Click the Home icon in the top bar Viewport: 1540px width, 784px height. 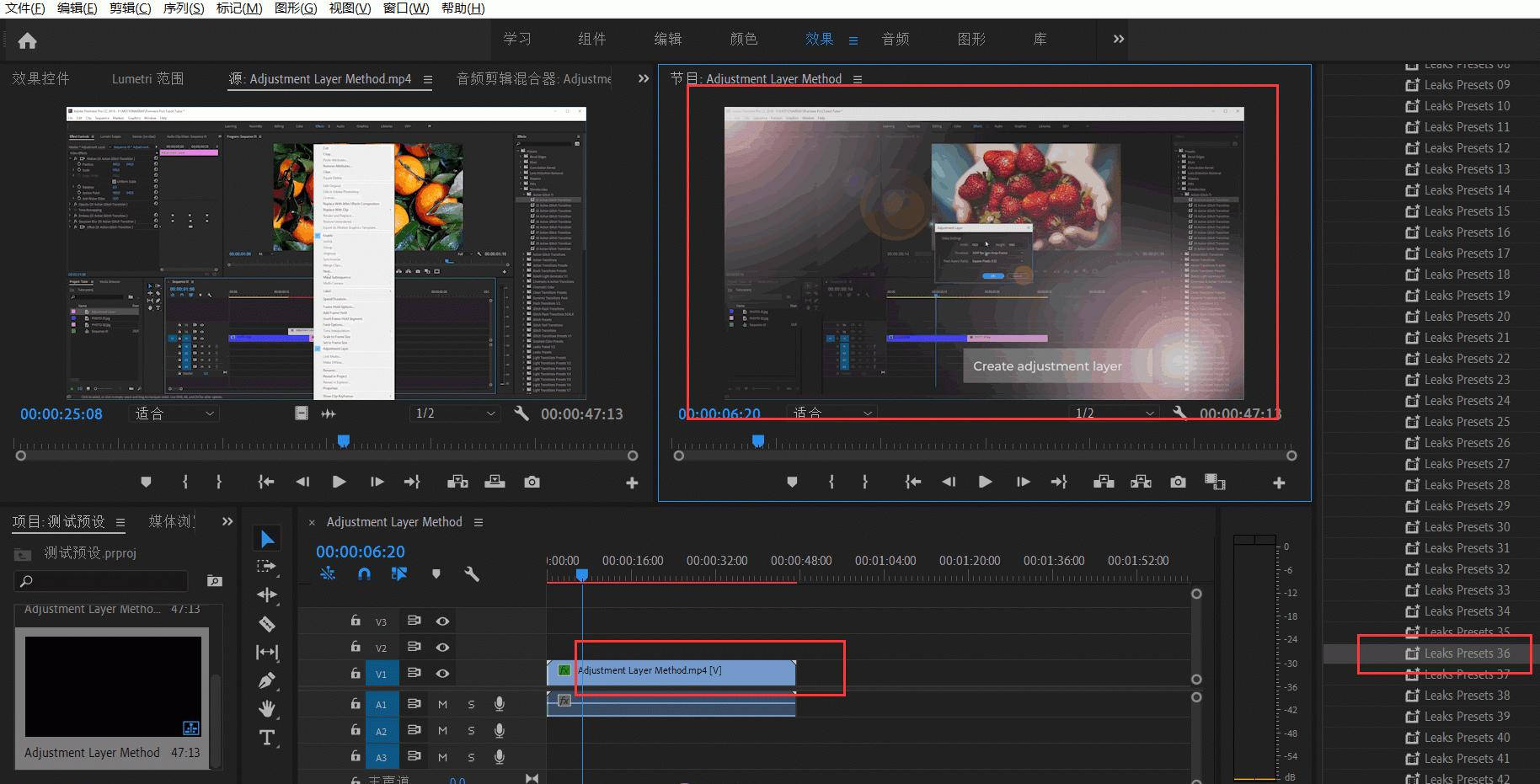pyautogui.click(x=27, y=40)
